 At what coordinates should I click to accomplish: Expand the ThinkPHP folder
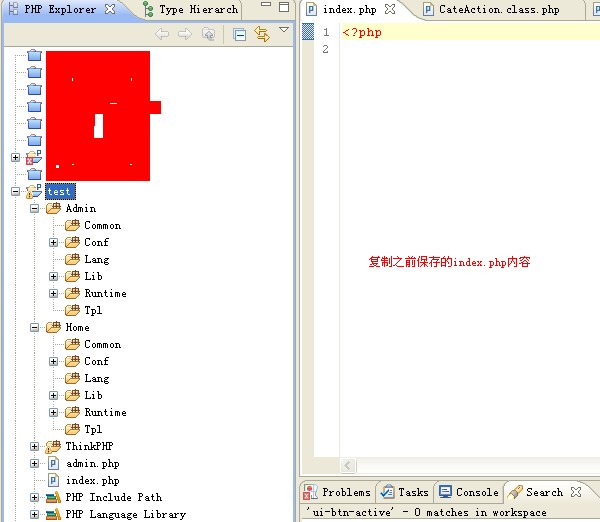pos(34,446)
